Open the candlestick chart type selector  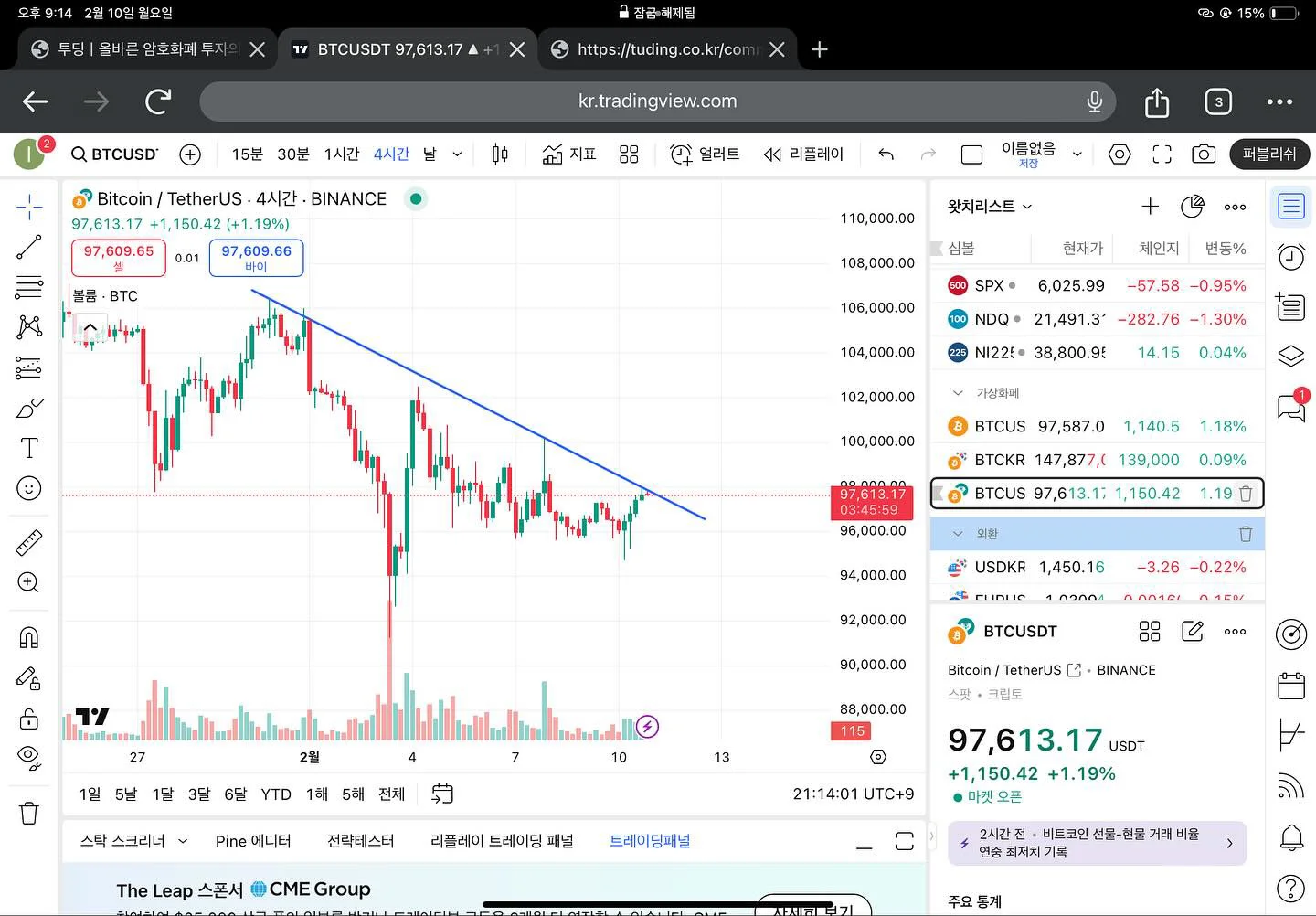[x=500, y=154]
